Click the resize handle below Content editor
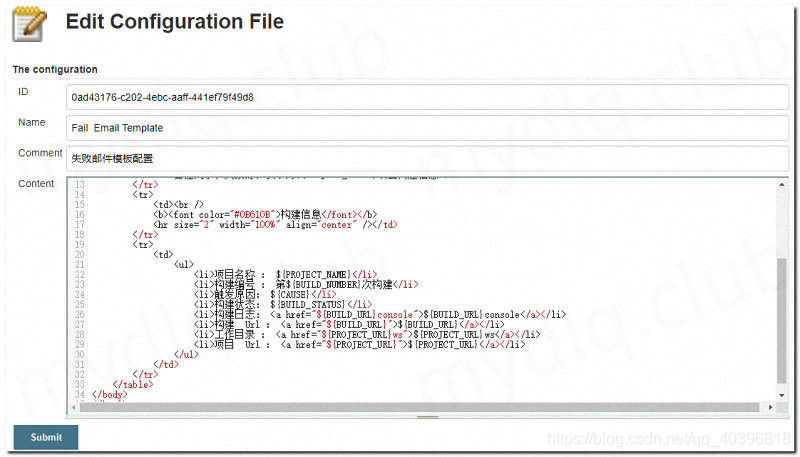 pyautogui.click(x=428, y=417)
